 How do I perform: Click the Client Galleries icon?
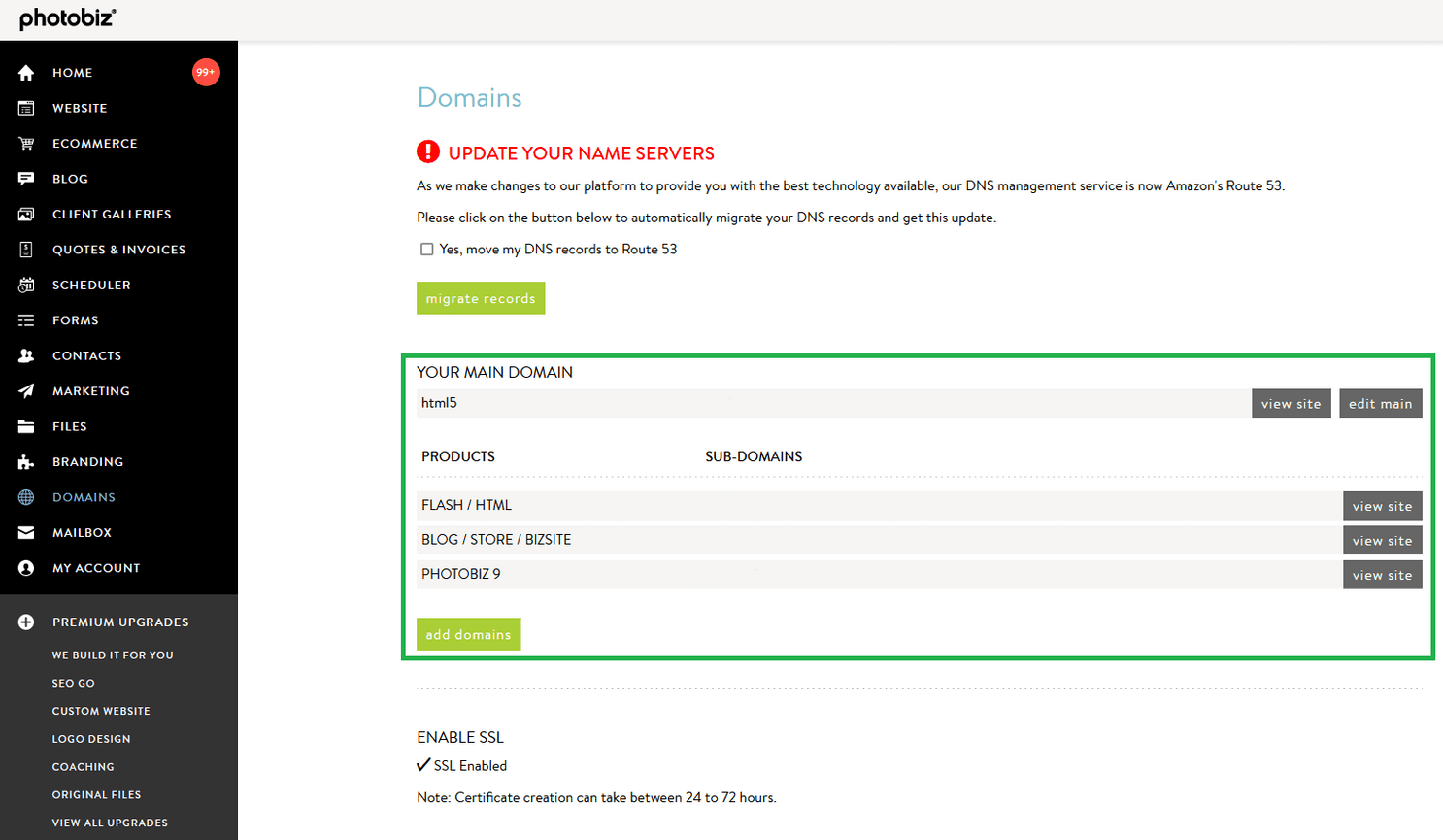pyautogui.click(x=24, y=214)
